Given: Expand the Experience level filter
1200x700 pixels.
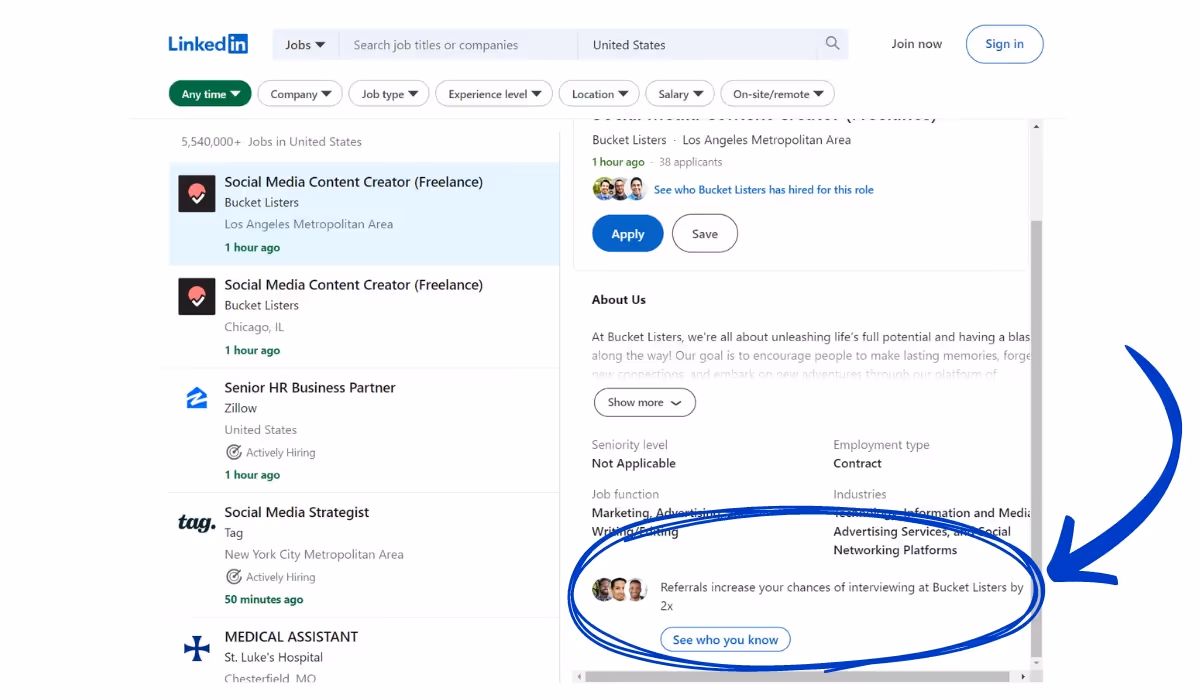Looking at the screenshot, I should coord(494,94).
